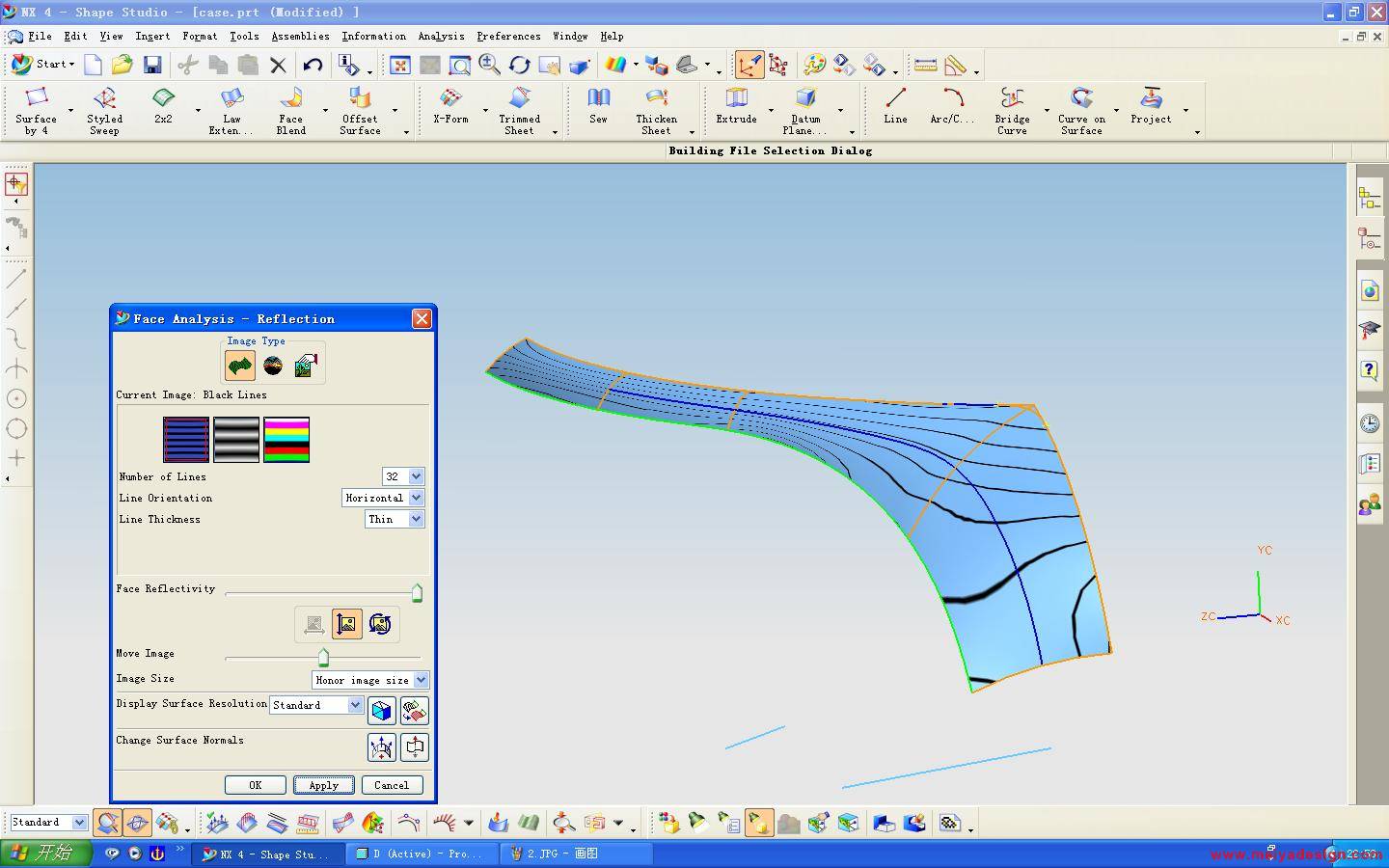Click the Face Reflectivity slider handle

(x=417, y=592)
